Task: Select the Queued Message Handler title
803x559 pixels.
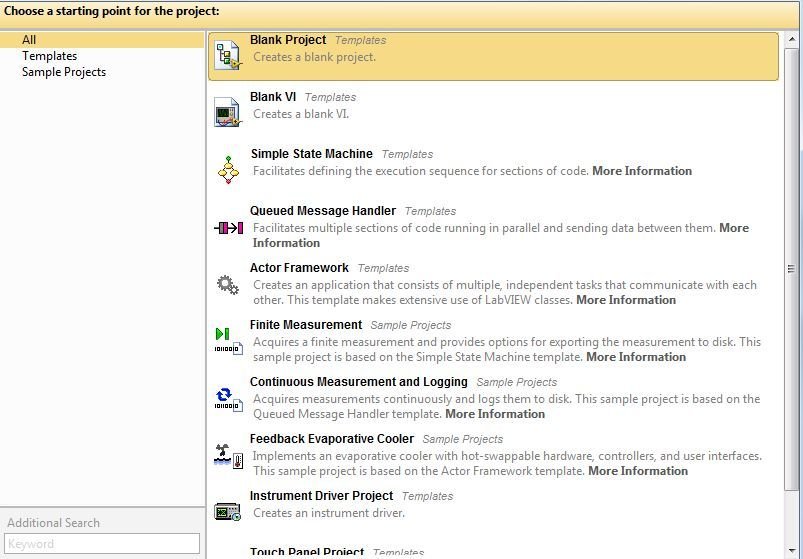Action: (x=323, y=211)
